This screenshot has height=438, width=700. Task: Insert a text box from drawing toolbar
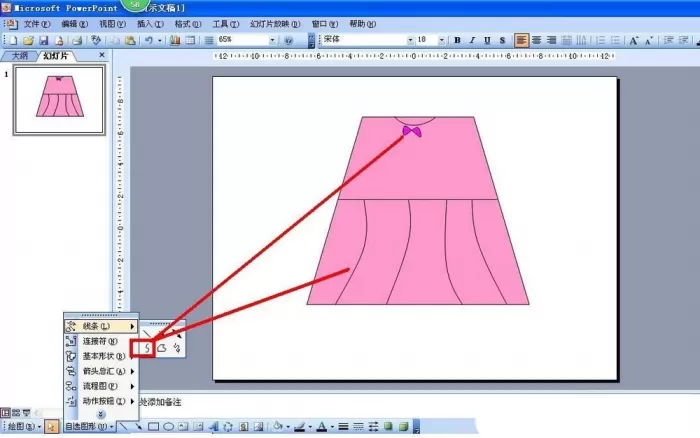tap(183, 427)
